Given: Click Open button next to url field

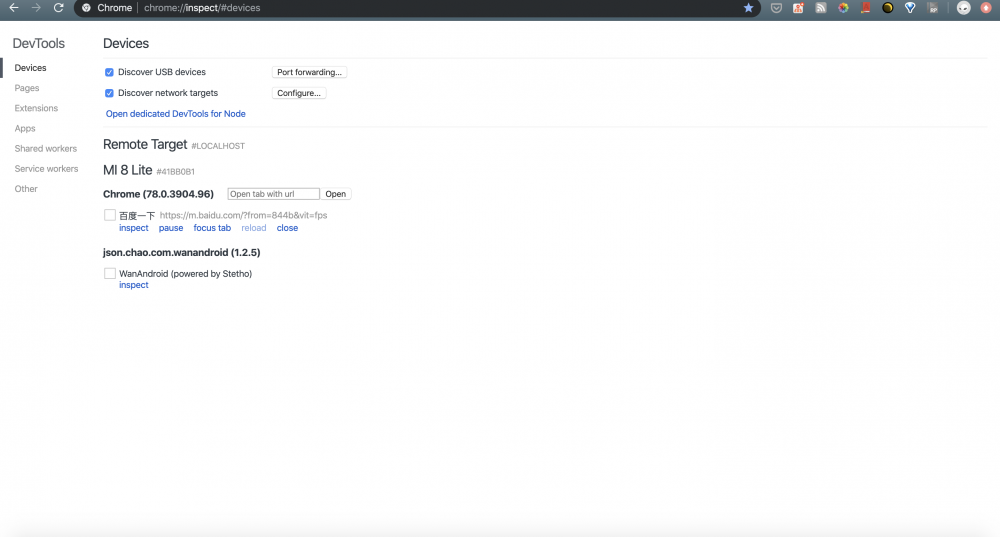Looking at the screenshot, I should [335, 194].
